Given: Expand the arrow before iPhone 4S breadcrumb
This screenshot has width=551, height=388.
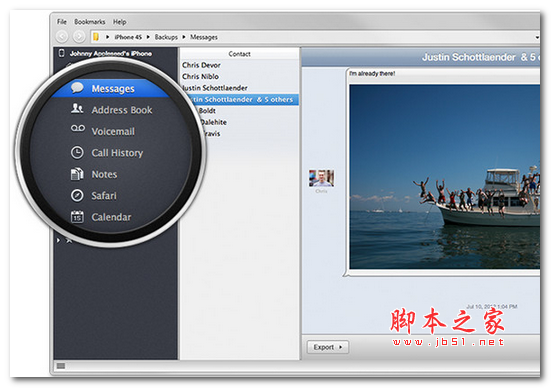Looking at the screenshot, I should click(108, 37).
